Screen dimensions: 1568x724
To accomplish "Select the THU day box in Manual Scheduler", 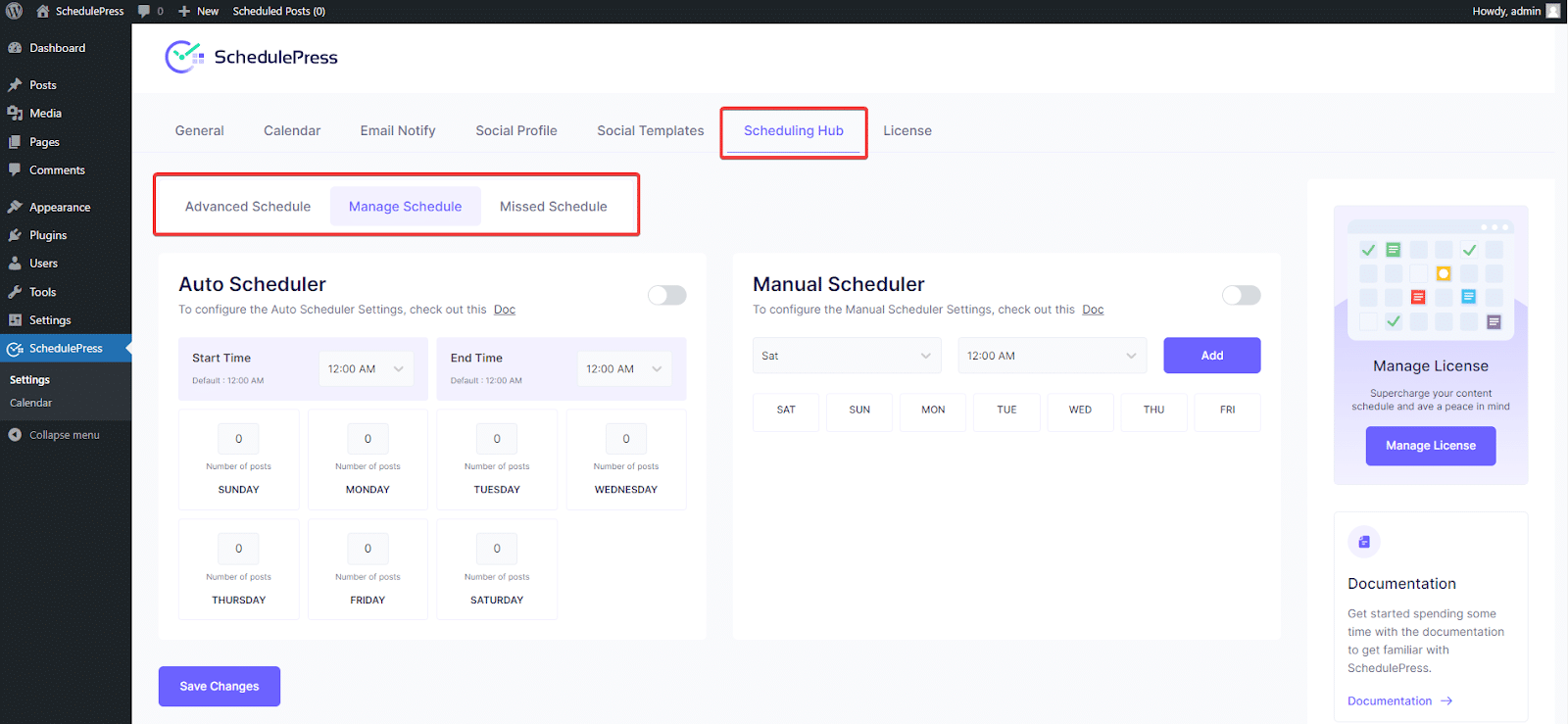I will tap(1153, 410).
